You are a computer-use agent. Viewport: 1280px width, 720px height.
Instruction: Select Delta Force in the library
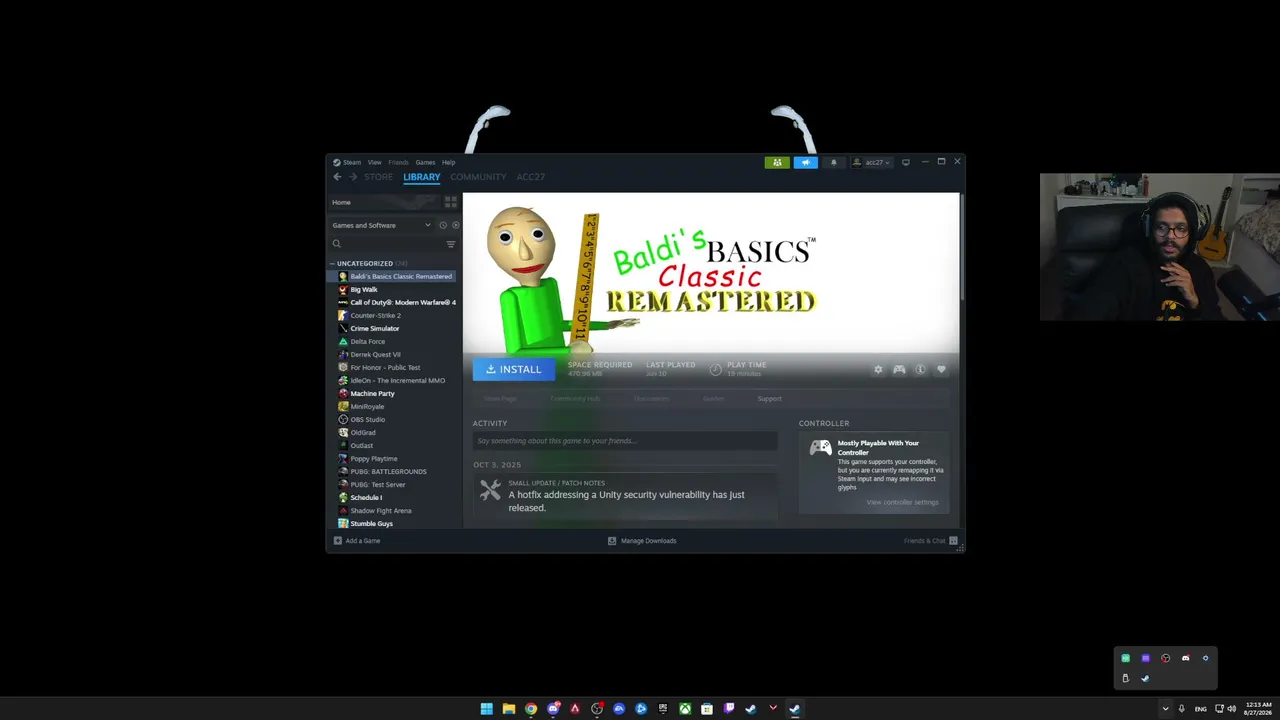point(393,341)
